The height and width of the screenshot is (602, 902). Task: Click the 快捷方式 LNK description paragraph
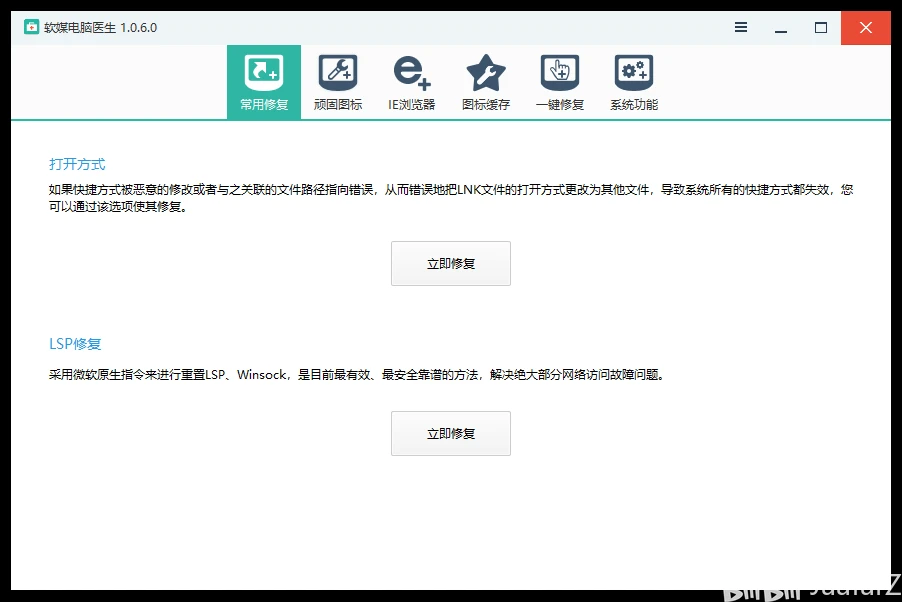point(451,198)
